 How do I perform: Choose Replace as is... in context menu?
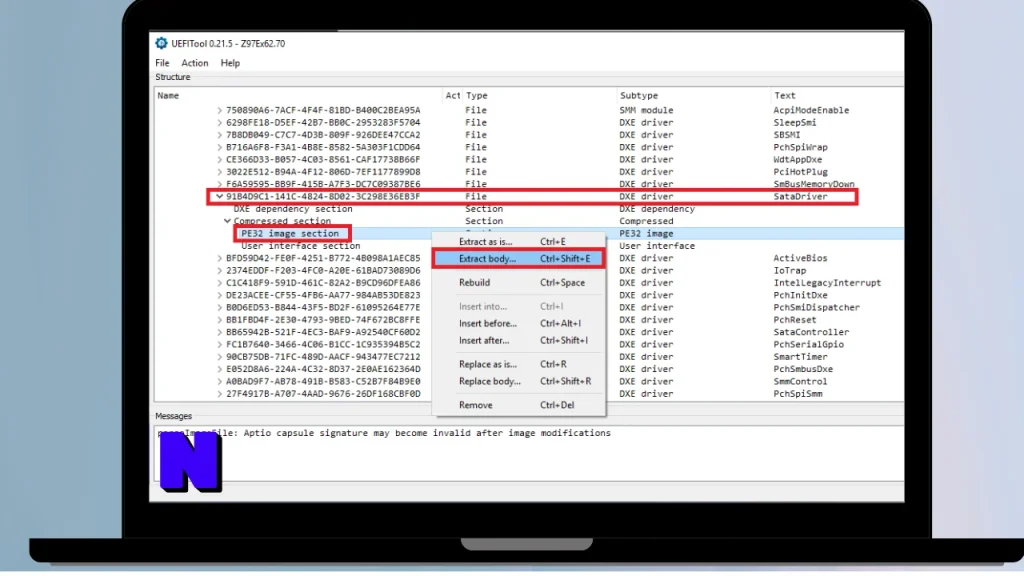coord(518,364)
